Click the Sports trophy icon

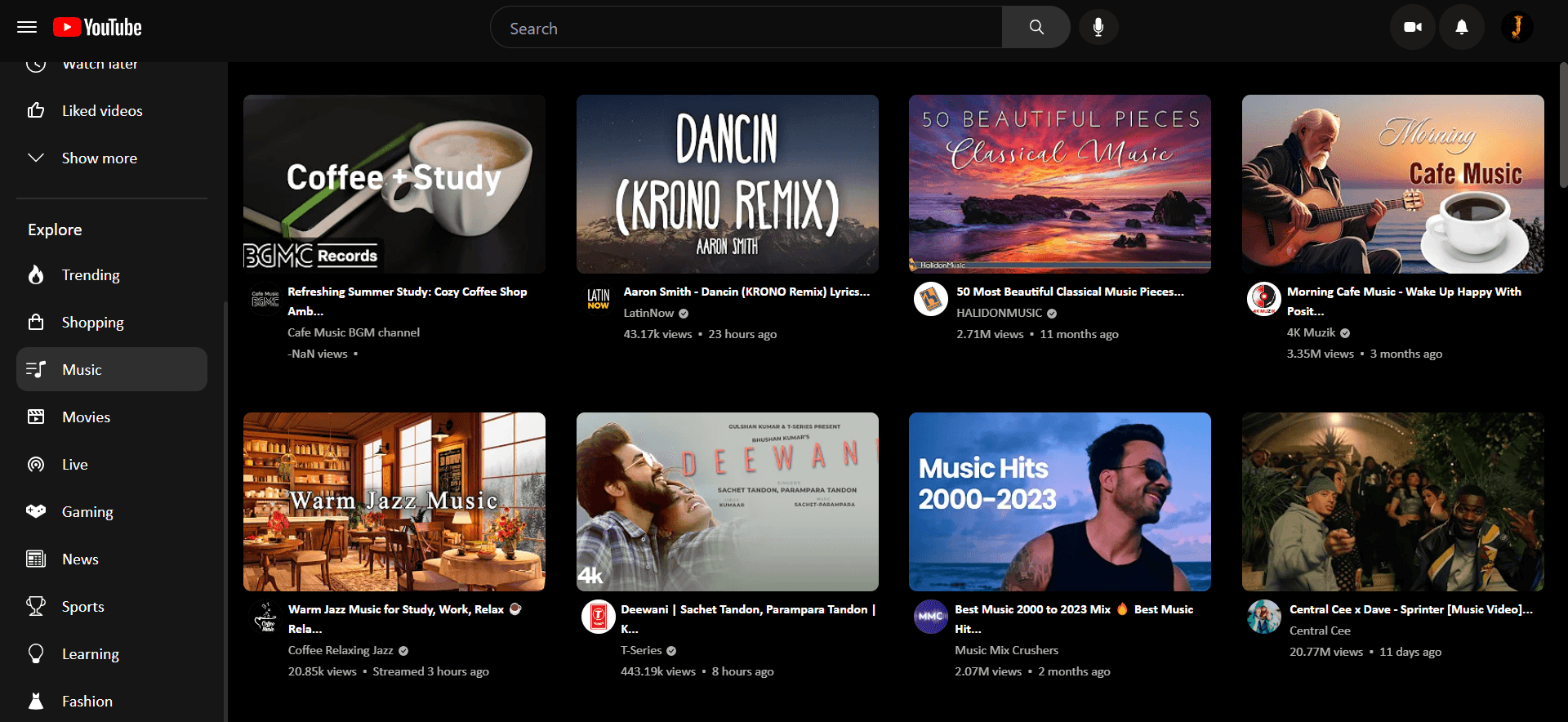(x=36, y=606)
